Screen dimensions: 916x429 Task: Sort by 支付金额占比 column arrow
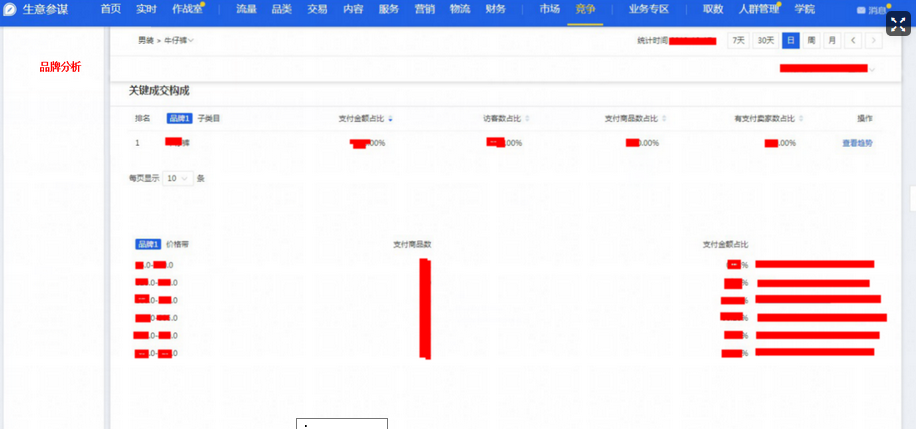click(390, 118)
